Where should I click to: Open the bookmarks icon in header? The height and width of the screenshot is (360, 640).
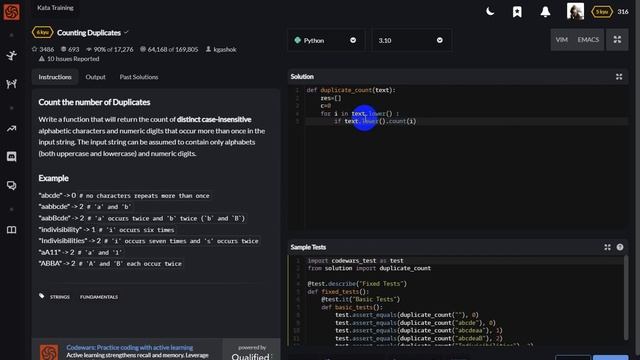pos(517,12)
